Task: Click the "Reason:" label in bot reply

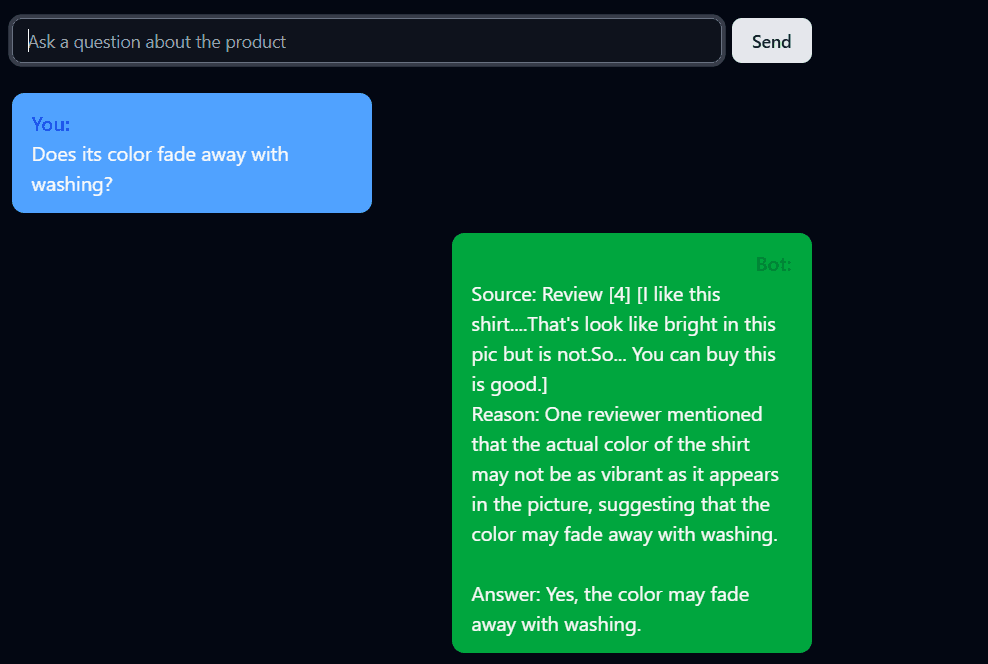Action: point(506,415)
